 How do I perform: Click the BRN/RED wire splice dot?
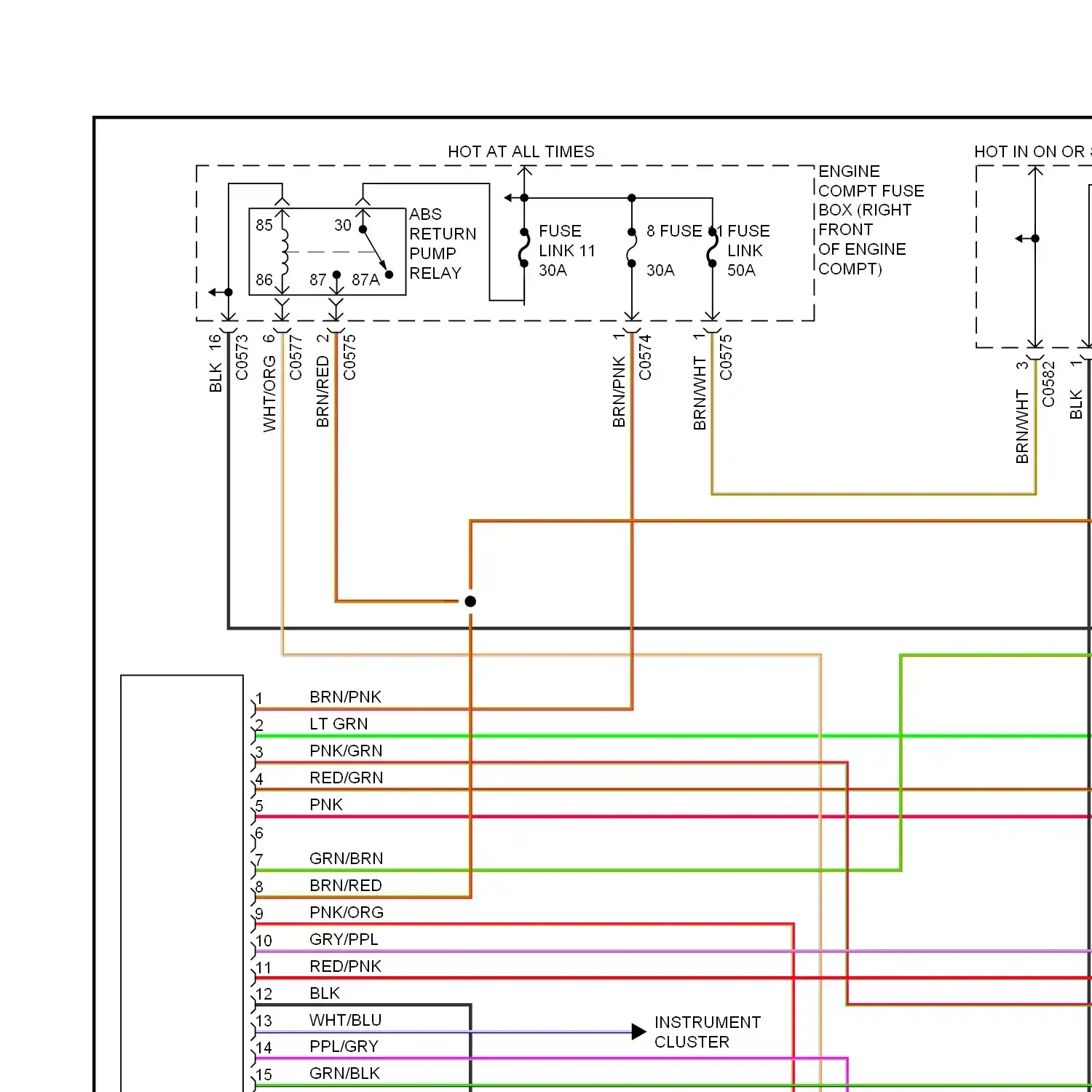470,601
